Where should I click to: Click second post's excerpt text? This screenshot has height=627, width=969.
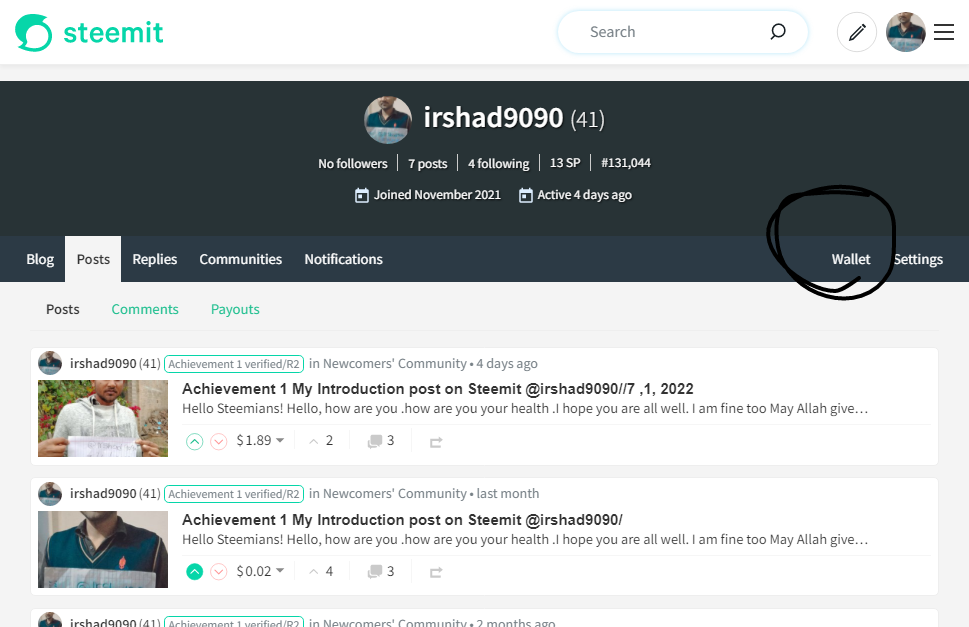coord(525,539)
